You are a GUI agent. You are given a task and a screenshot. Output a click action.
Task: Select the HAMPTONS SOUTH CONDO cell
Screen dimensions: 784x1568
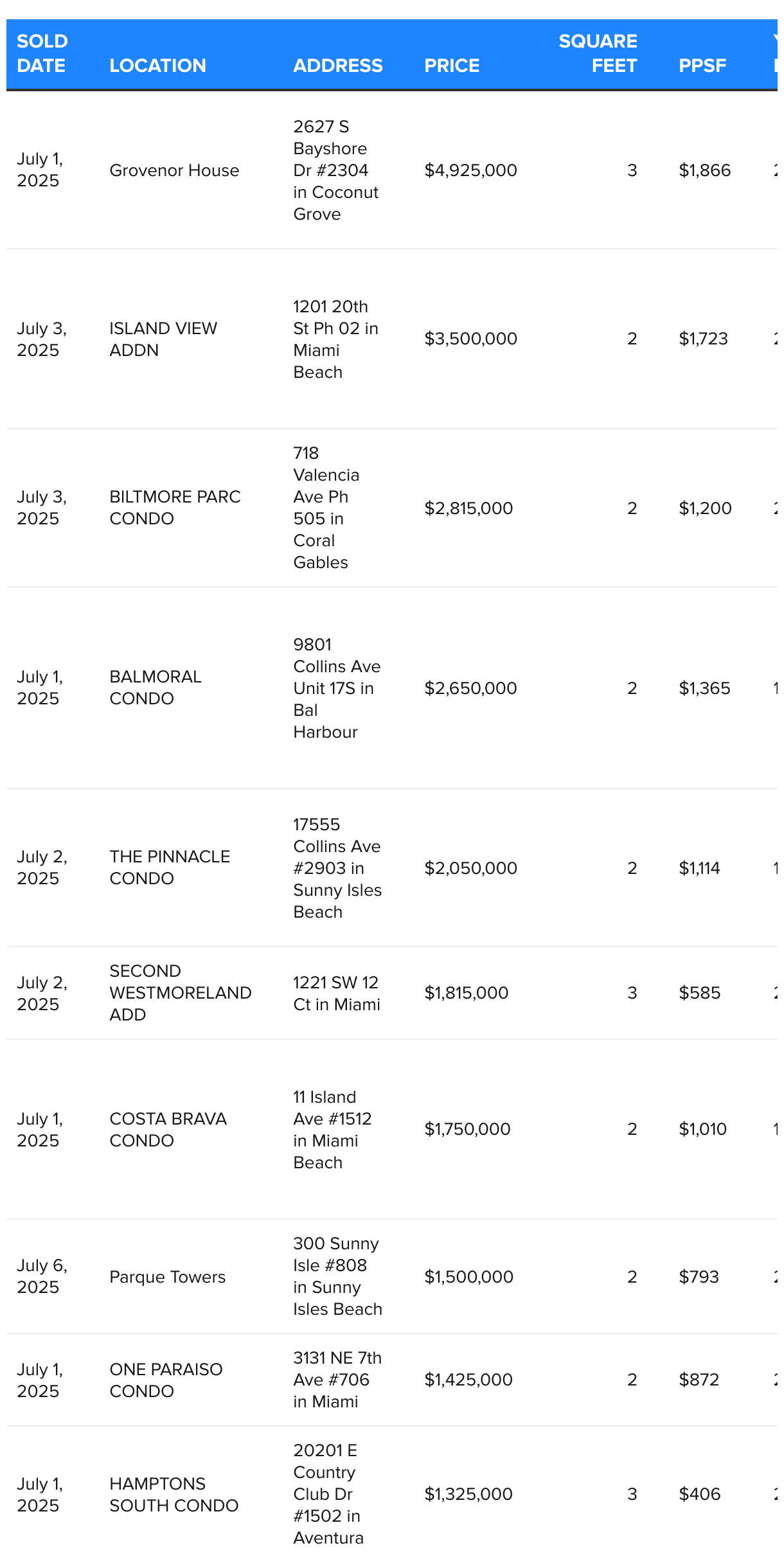pos(174,1495)
